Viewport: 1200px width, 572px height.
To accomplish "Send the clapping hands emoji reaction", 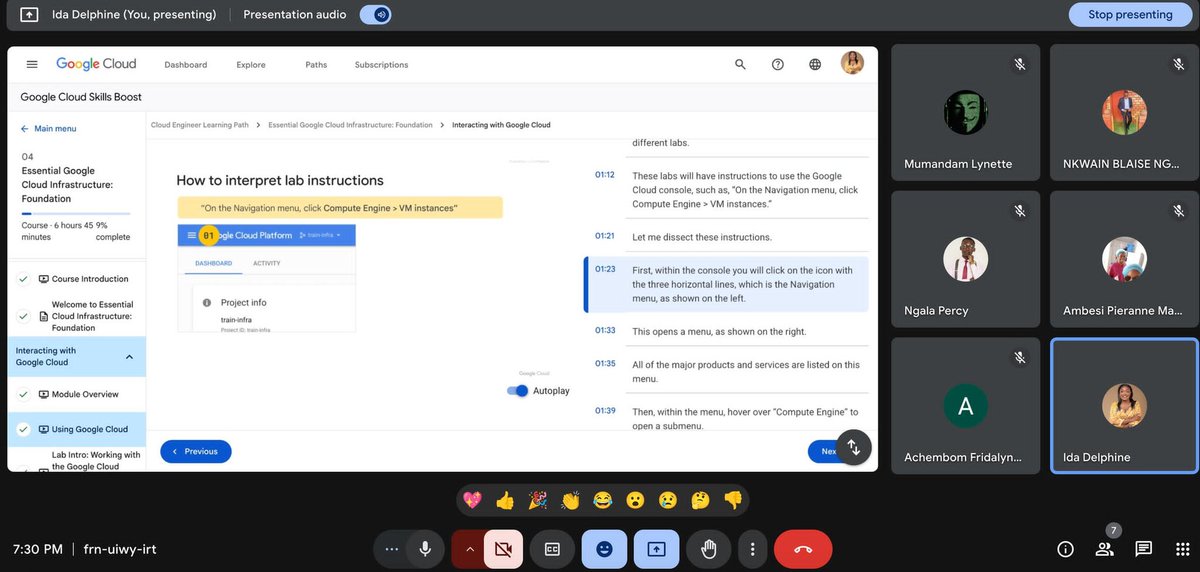I will (570, 500).
